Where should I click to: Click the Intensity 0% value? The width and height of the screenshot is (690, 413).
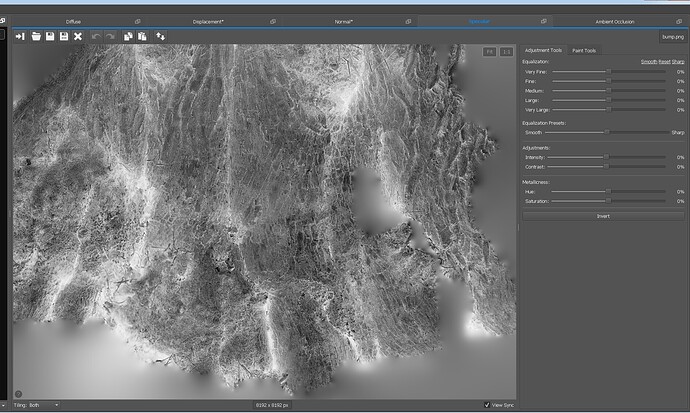point(680,157)
